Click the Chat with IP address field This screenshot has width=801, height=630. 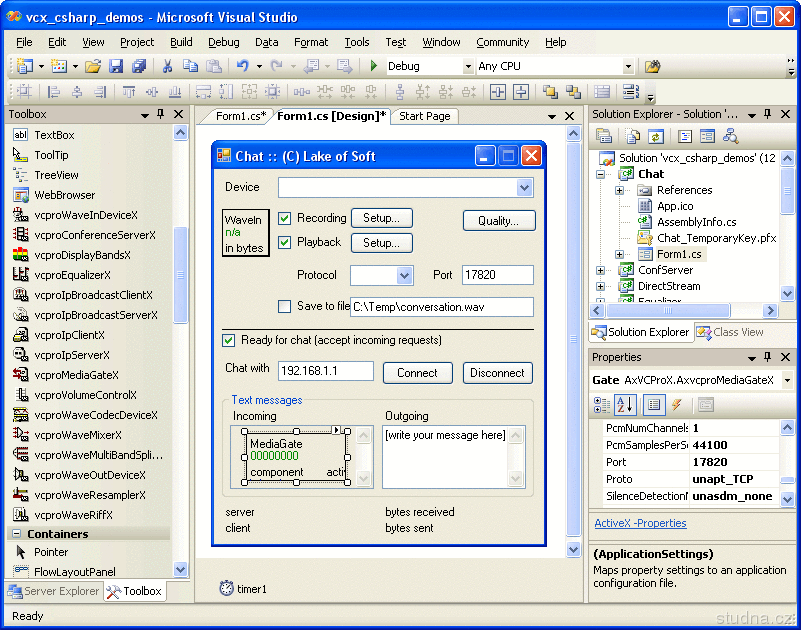(325, 372)
